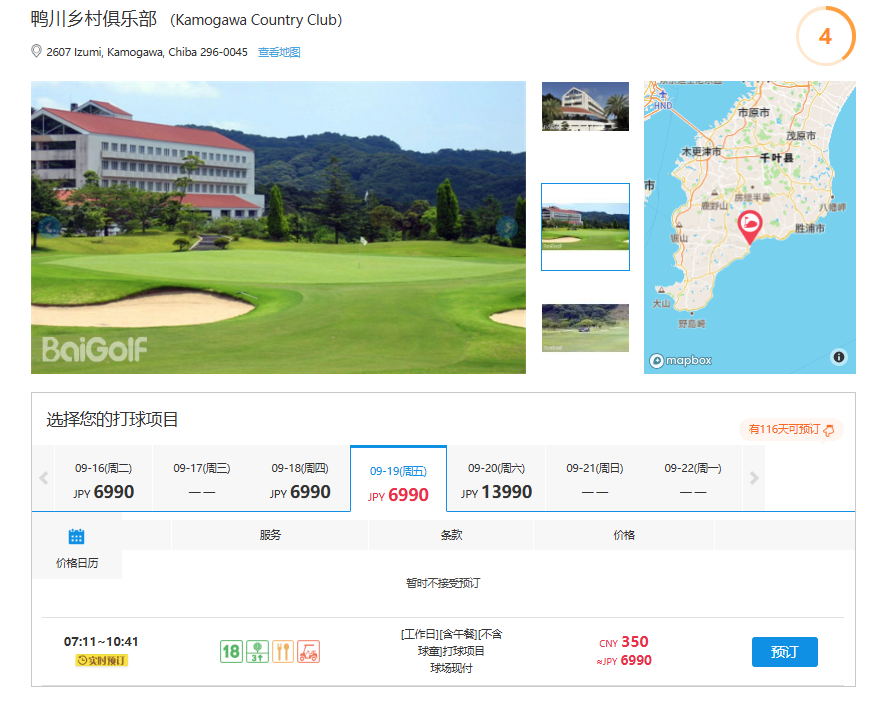Screen dimensions: 888x705
Task: Click the Mapbox logo
Action: [681, 360]
